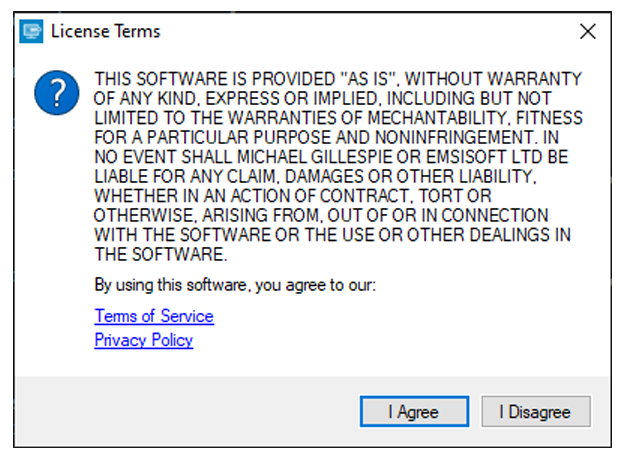Click the quoted "AS IS" phrase
Image resolution: width=628 pixels, height=463 pixels.
(369, 79)
